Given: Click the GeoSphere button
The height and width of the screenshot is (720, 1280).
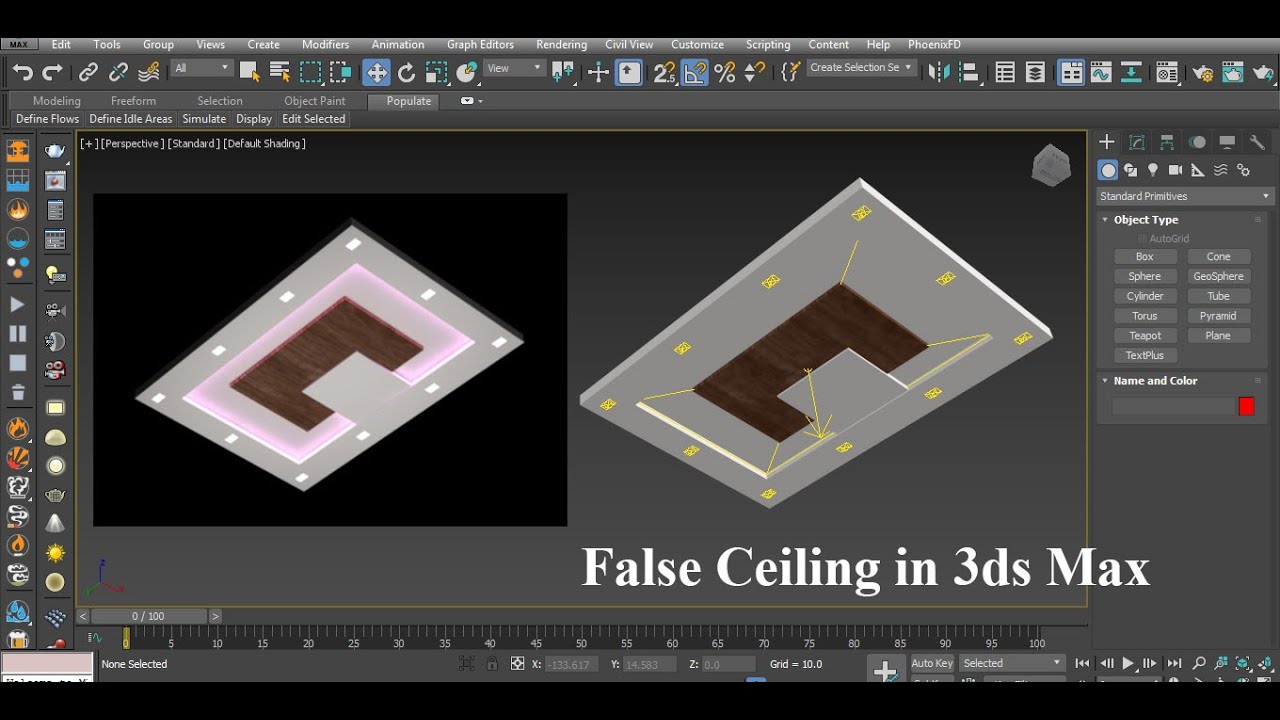Looking at the screenshot, I should click(1218, 277).
